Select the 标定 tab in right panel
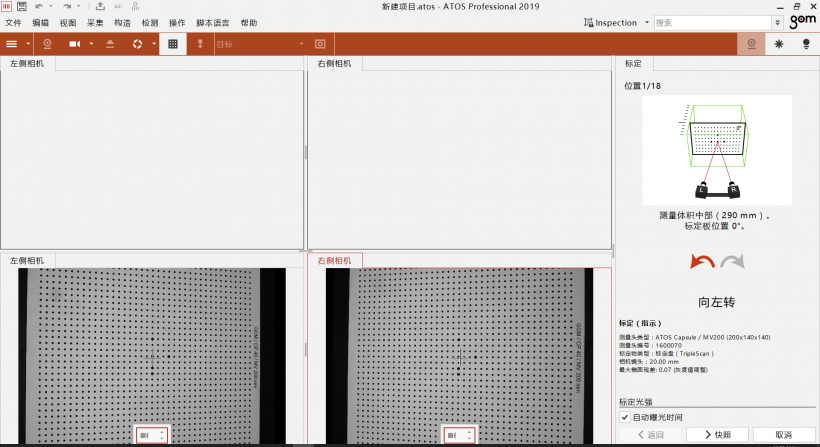Viewport: 820px width, 447px height. tap(633, 63)
